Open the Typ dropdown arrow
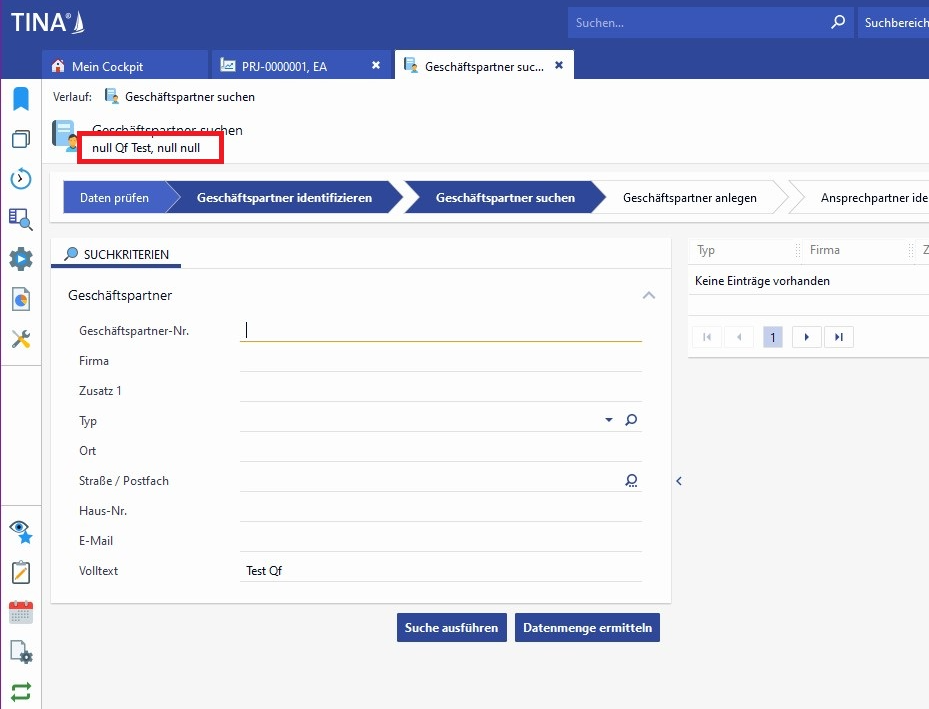This screenshot has height=709, width=929. 609,420
